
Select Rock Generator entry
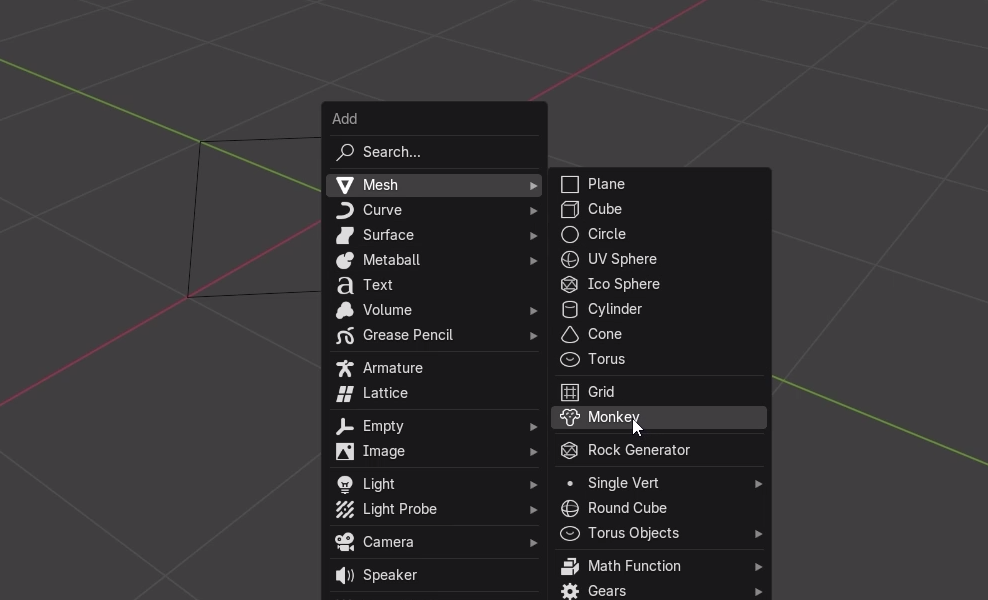coord(659,450)
